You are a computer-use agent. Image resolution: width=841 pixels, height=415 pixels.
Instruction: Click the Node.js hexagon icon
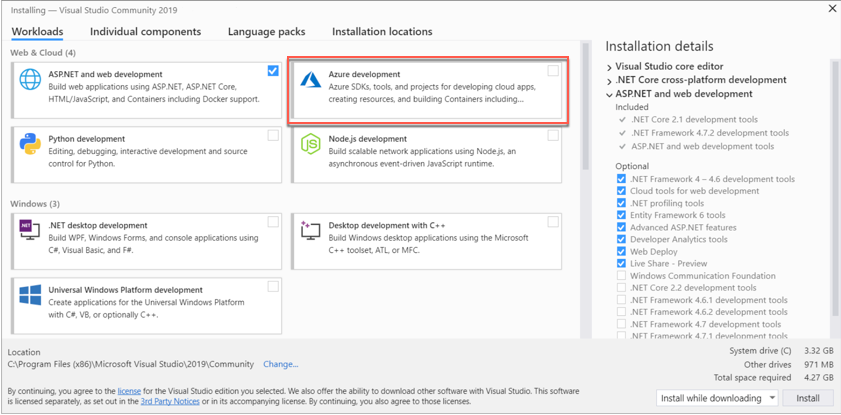pyautogui.click(x=310, y=144)
